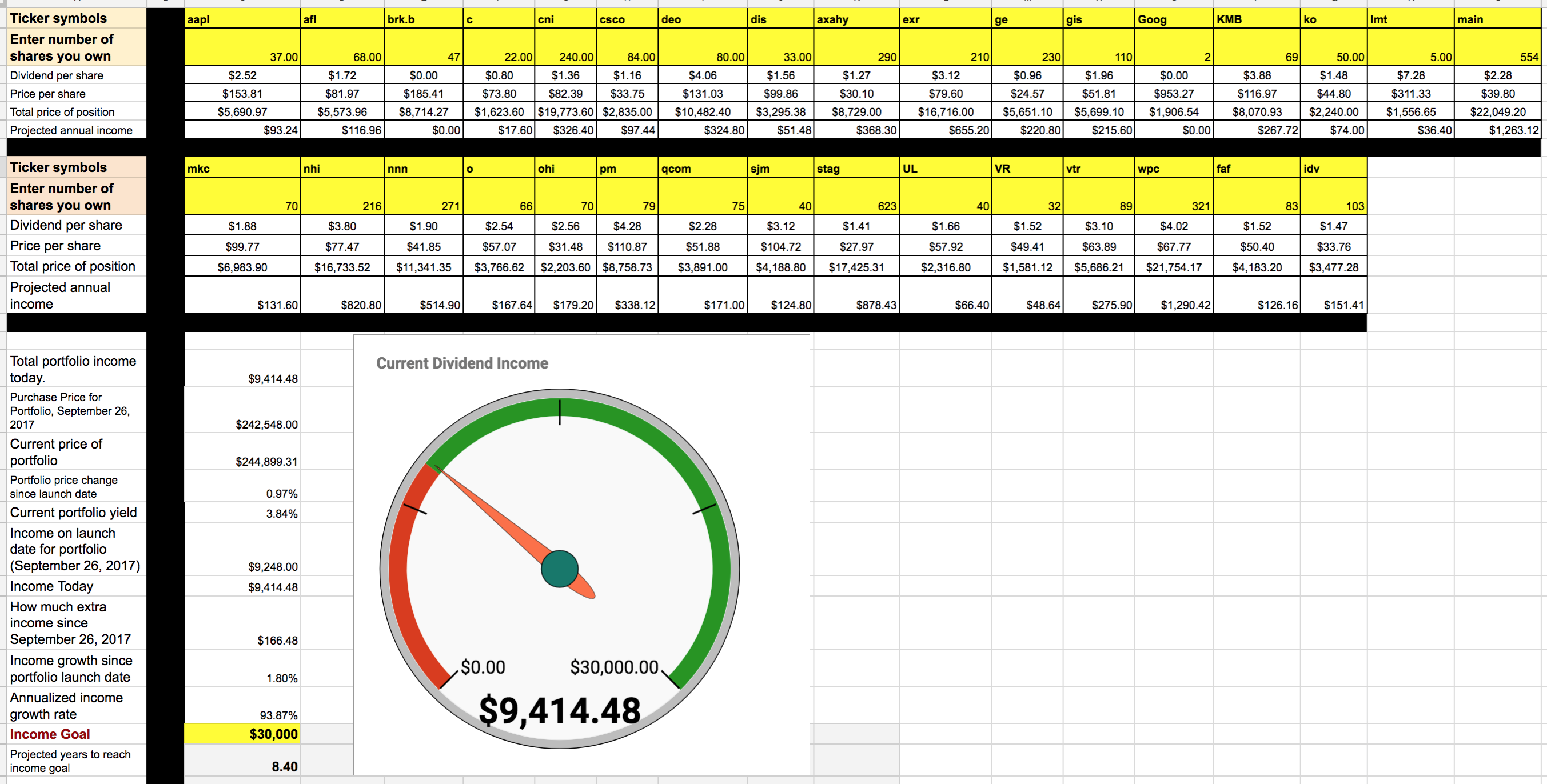Select lmt dividend $7.28 cell
The height and width of the screenshot is (784, 1547).
[x=1410, y=75]
